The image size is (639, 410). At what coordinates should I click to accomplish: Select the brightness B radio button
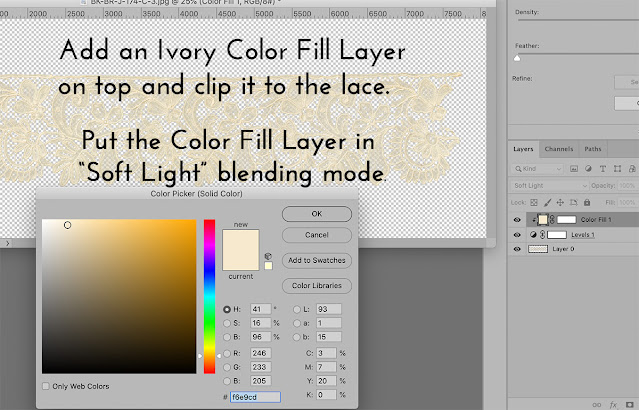coord(227,337)
